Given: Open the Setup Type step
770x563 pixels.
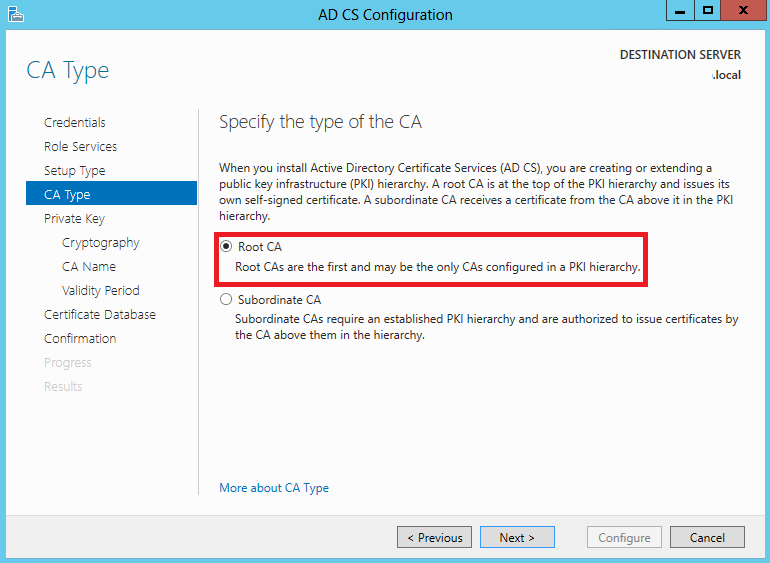Looking at the screenshot, I should point(75,170).
